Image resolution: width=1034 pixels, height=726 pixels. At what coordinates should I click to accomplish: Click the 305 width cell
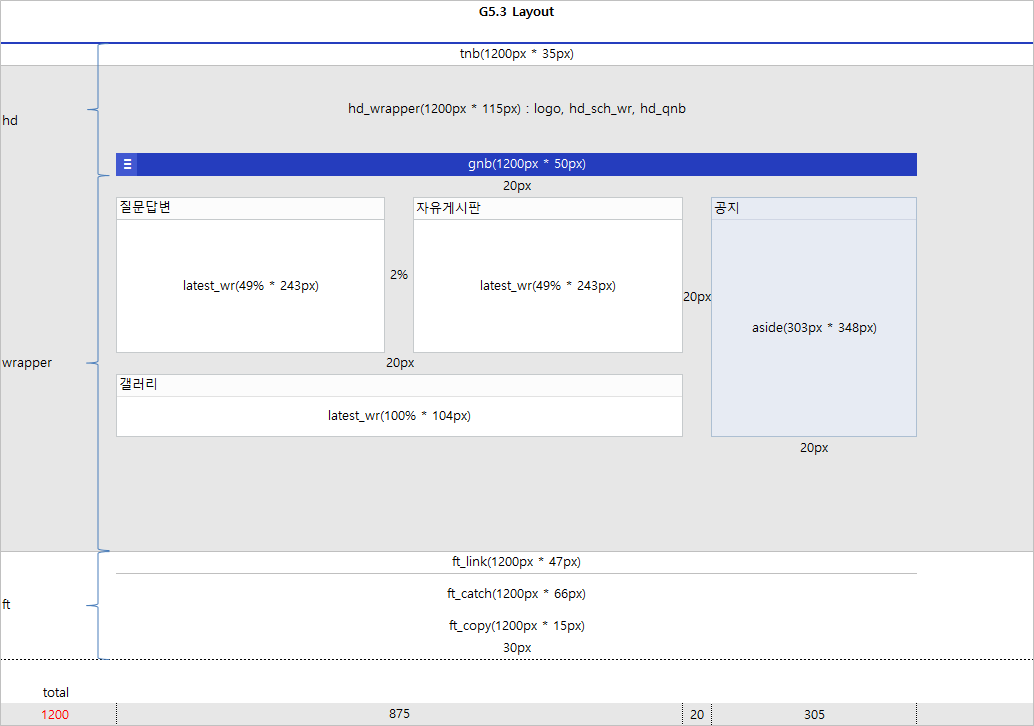[814, 714]
